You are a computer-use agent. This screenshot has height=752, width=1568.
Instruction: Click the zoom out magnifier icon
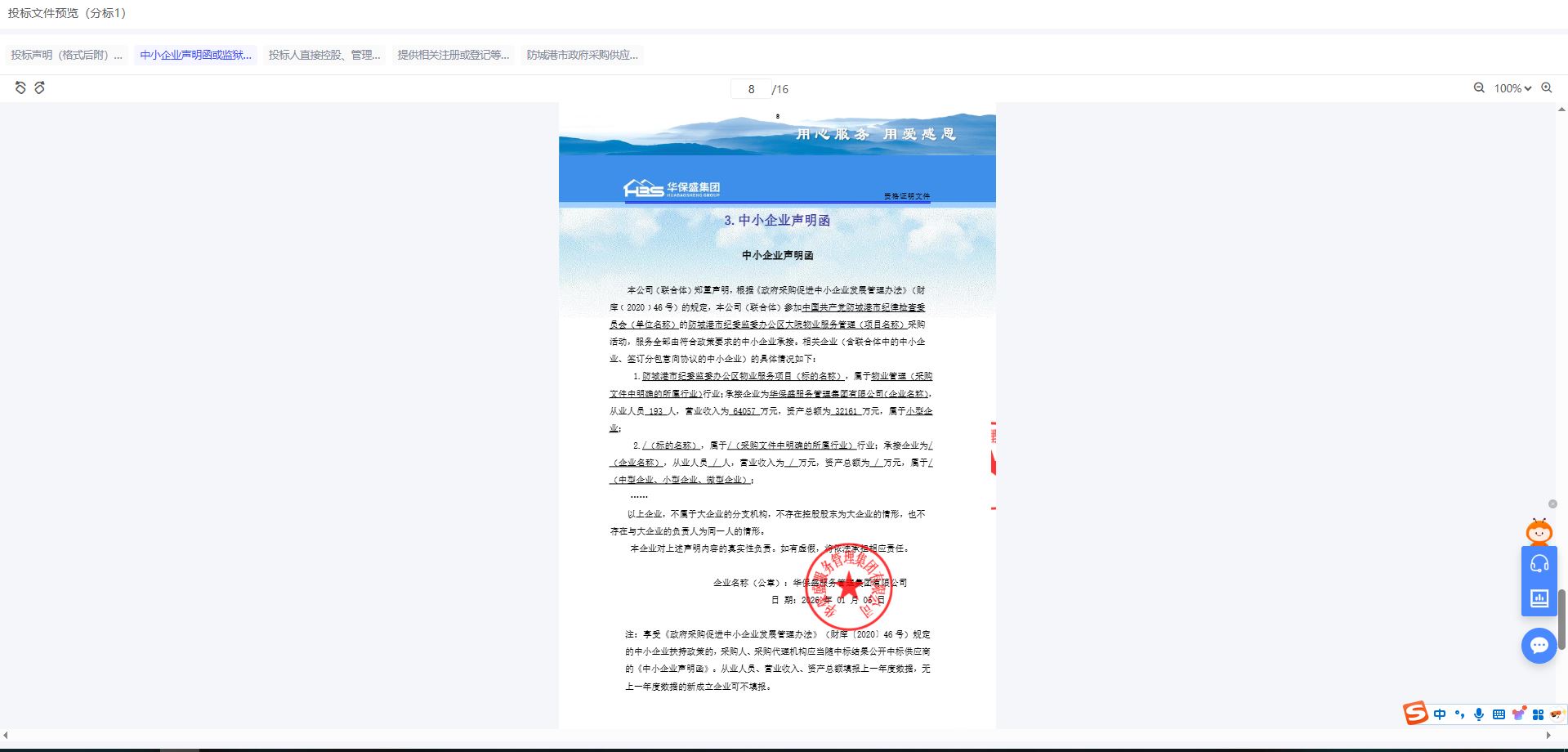(x=1479, y=87)
